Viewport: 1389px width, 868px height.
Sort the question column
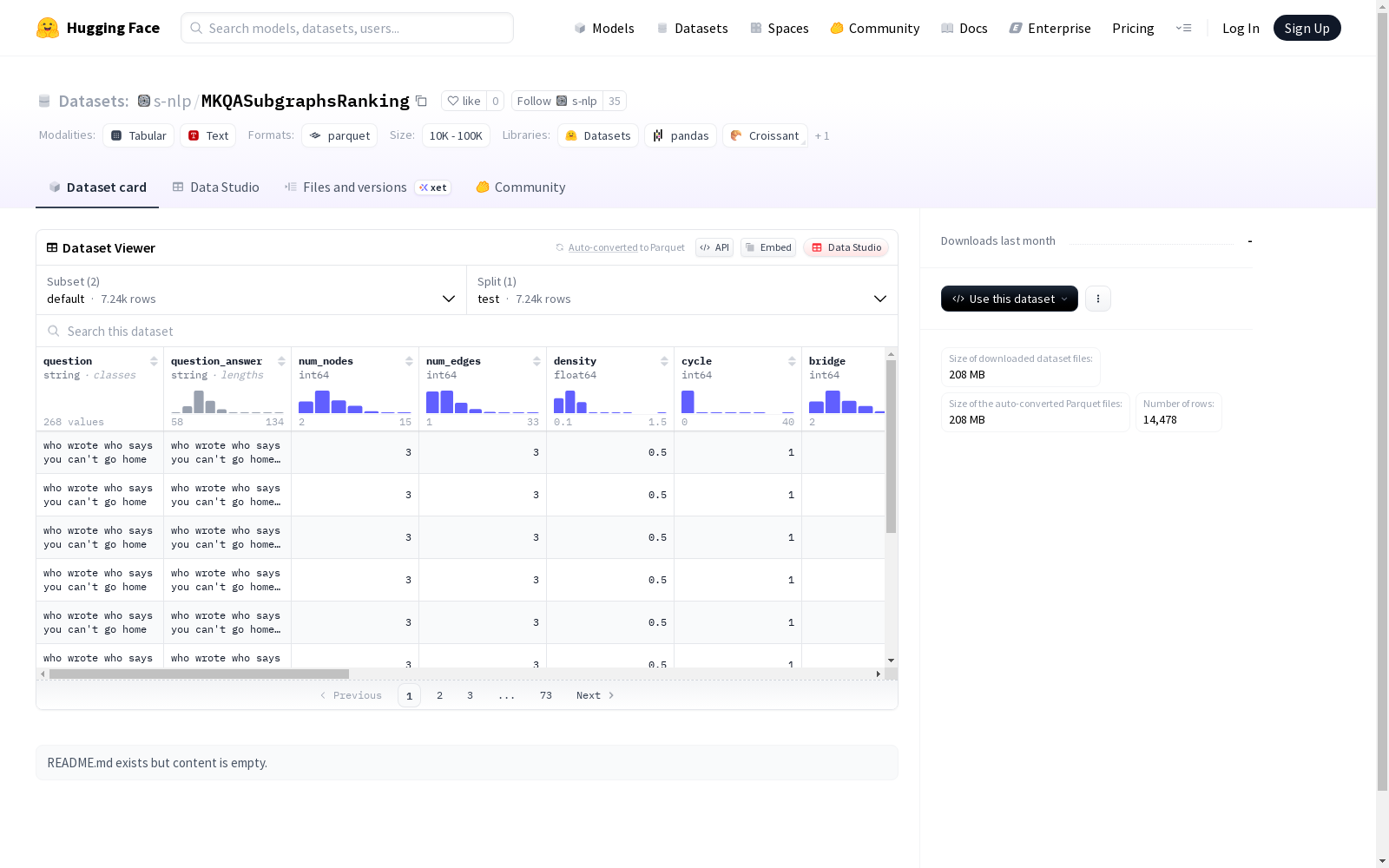coord(154,361)
